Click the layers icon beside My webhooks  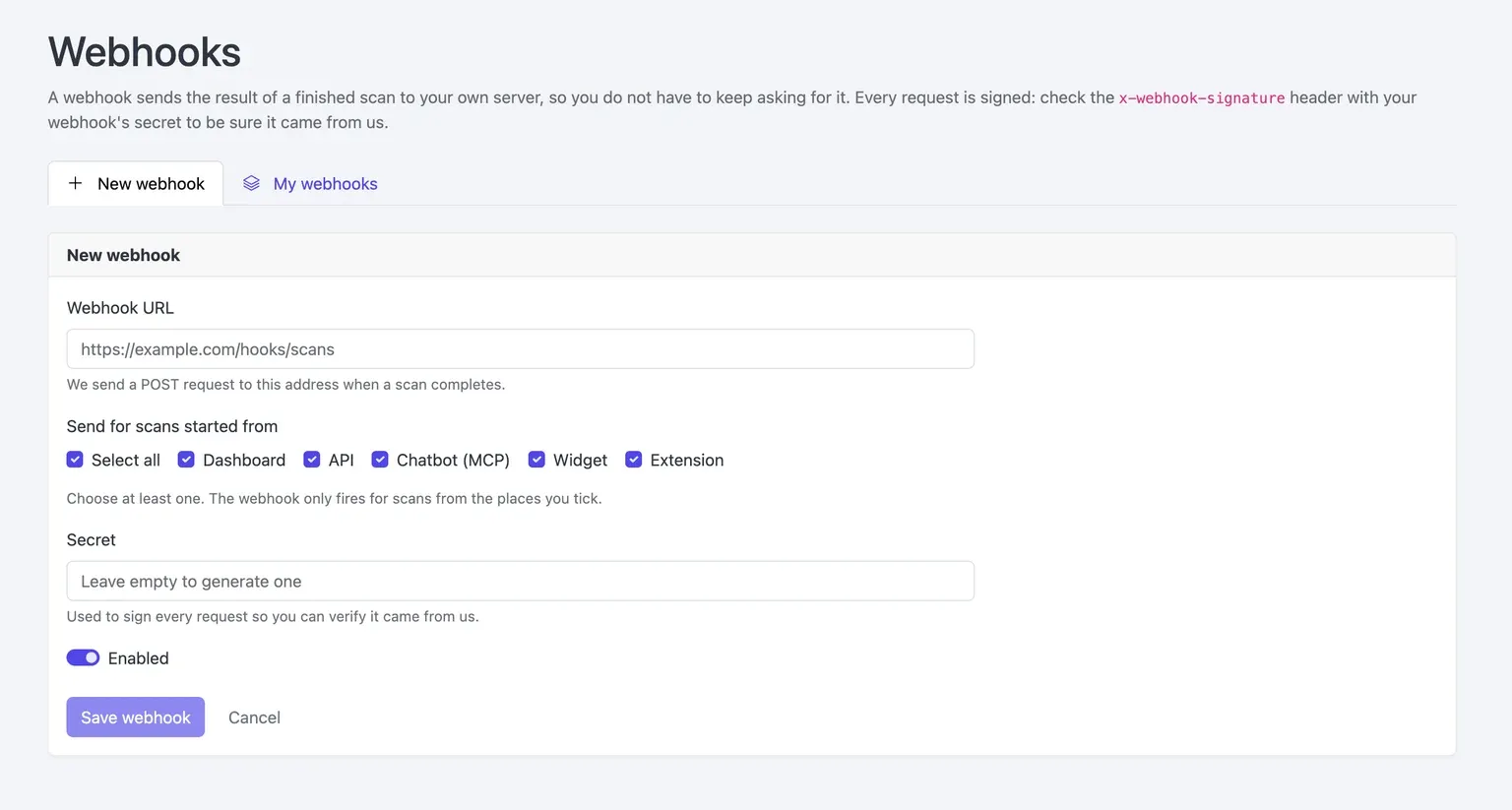251,183
